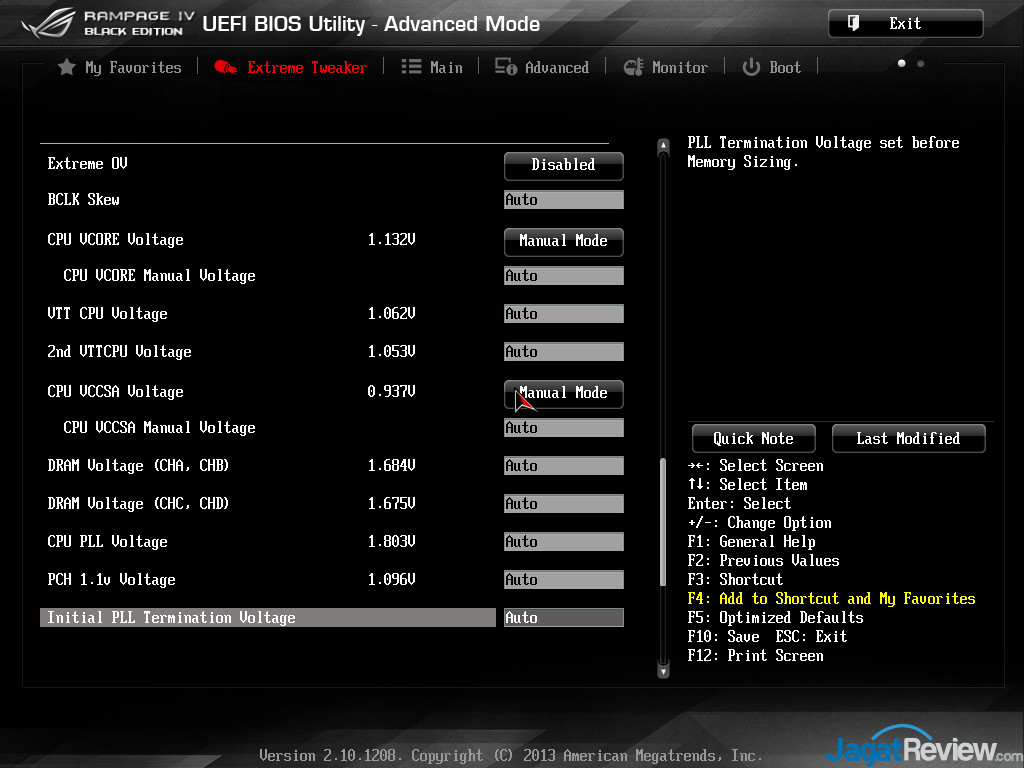The image size is (1024, 768).
Task: Click the 1.132V CPU VCORE reading
Action: (x=391, y=240)
